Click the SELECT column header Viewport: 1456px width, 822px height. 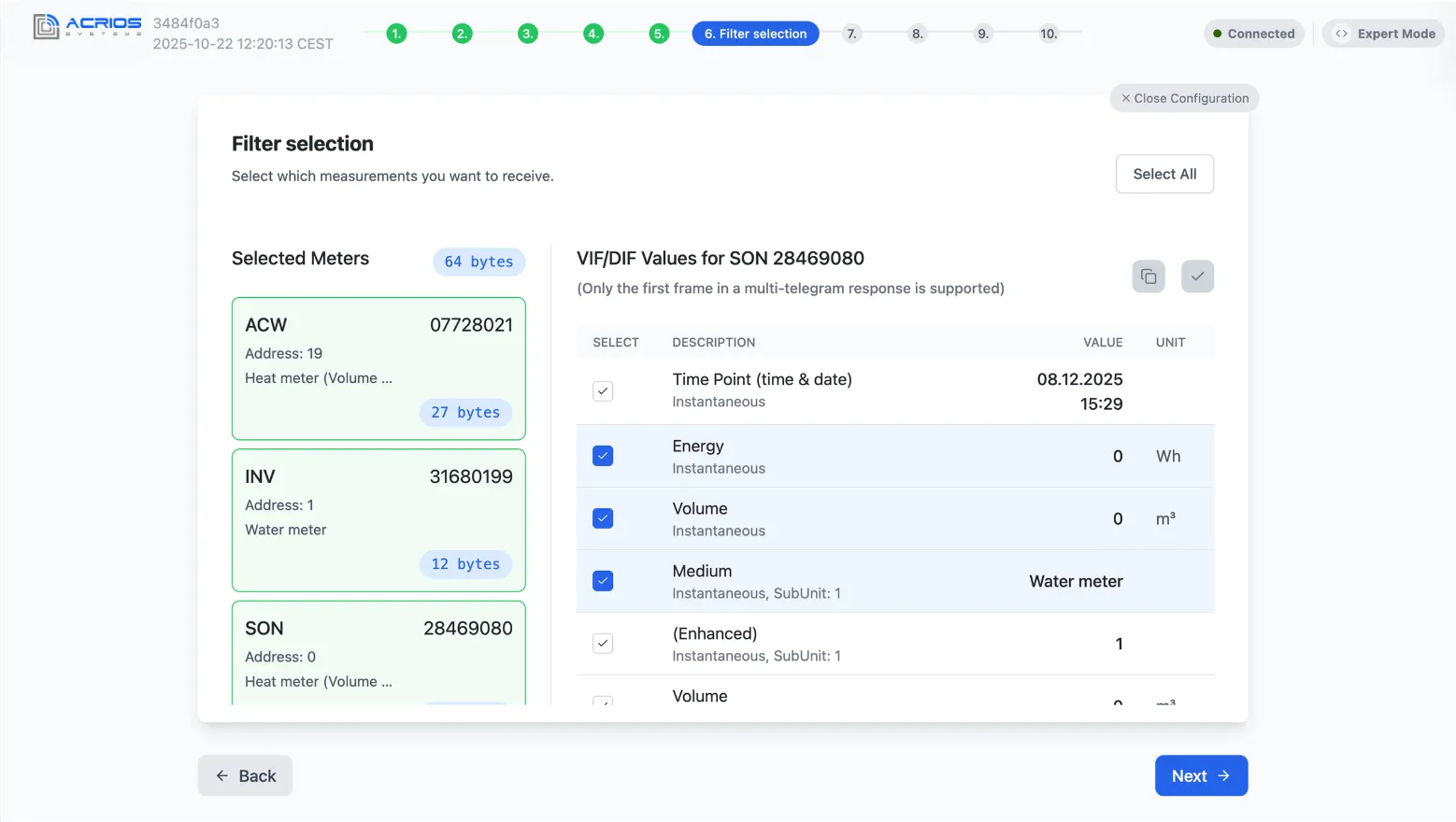click(616, 343)
